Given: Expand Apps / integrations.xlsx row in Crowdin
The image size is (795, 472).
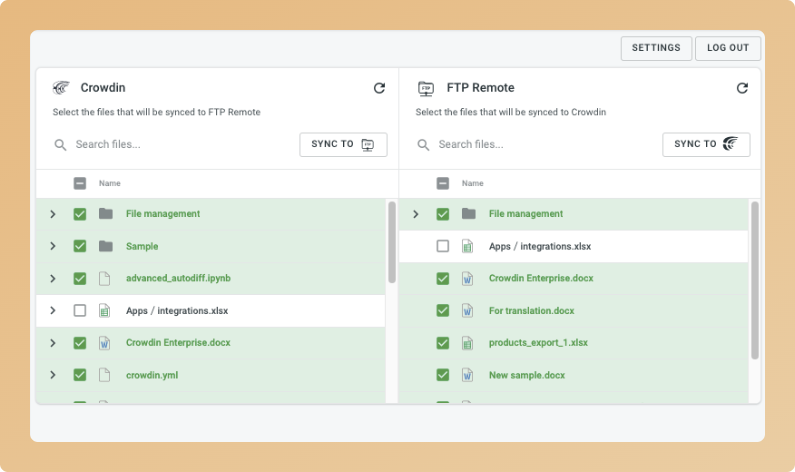Looking at the screenshot, I should pyautogui.click(x=53, y=310).
